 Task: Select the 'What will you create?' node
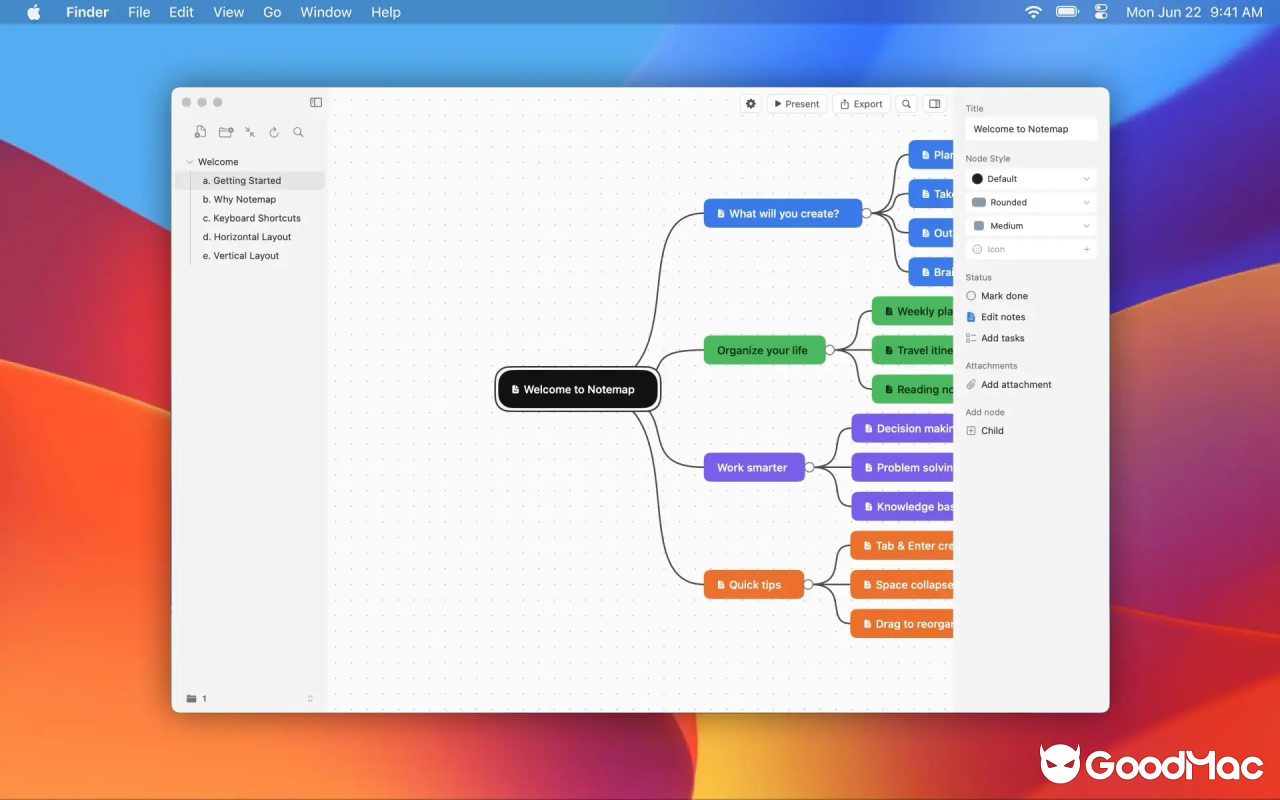click(783, 213)
